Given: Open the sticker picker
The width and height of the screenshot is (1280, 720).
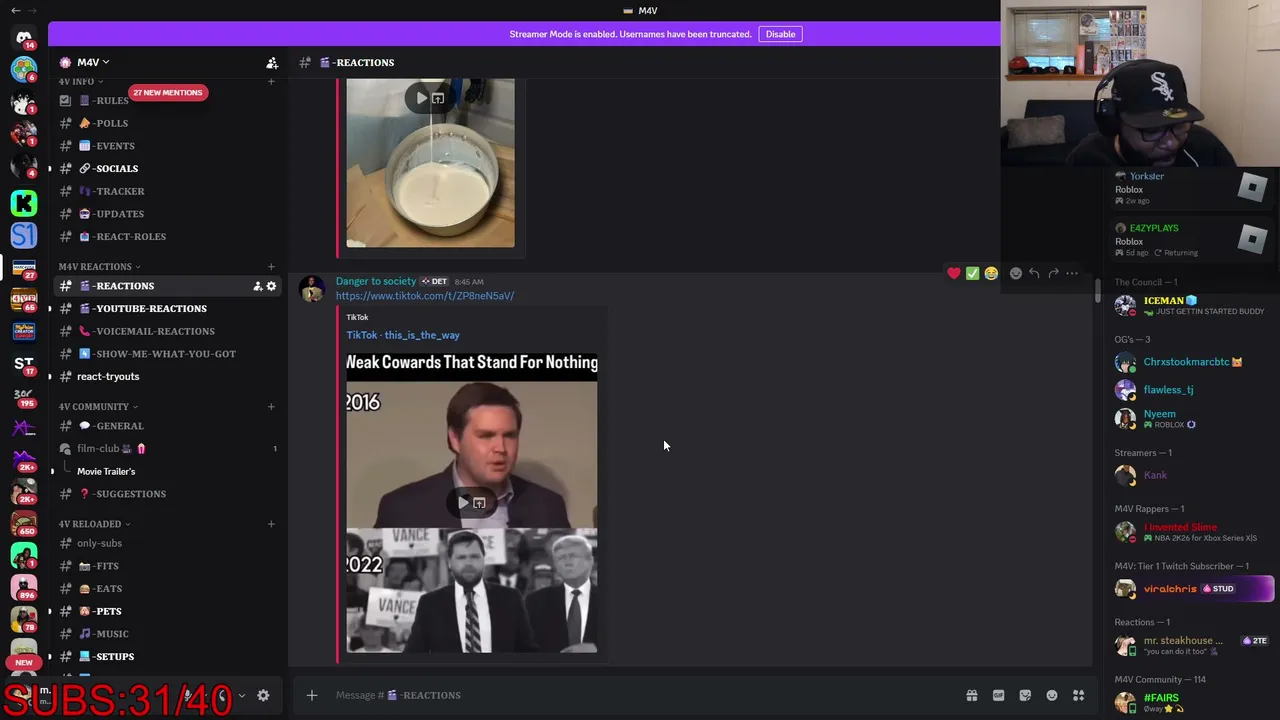Looking at the screenshot, I should 1025,695.
